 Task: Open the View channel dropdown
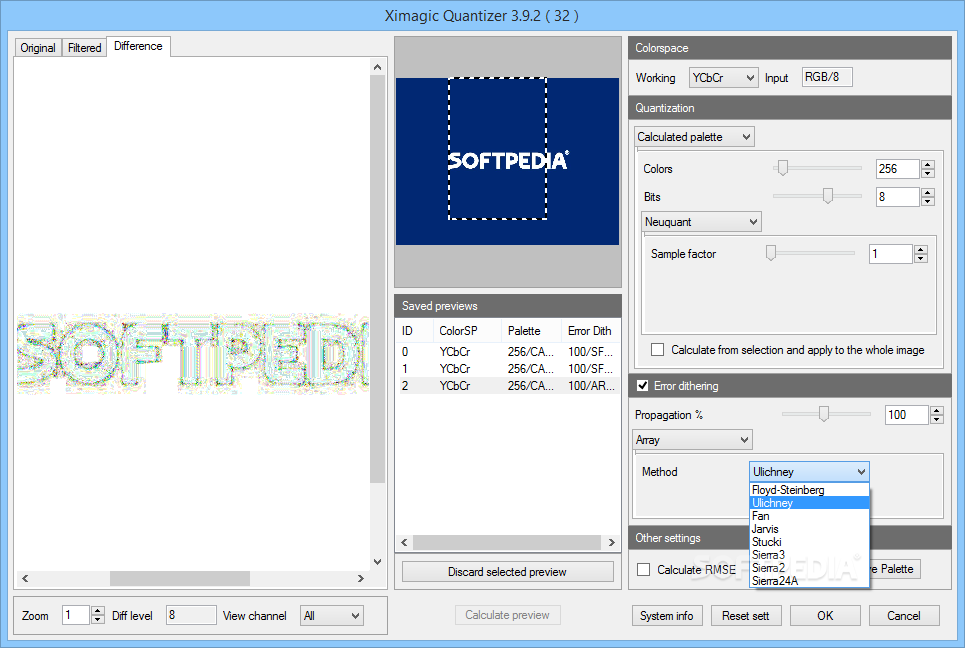[x=332, y=615]
